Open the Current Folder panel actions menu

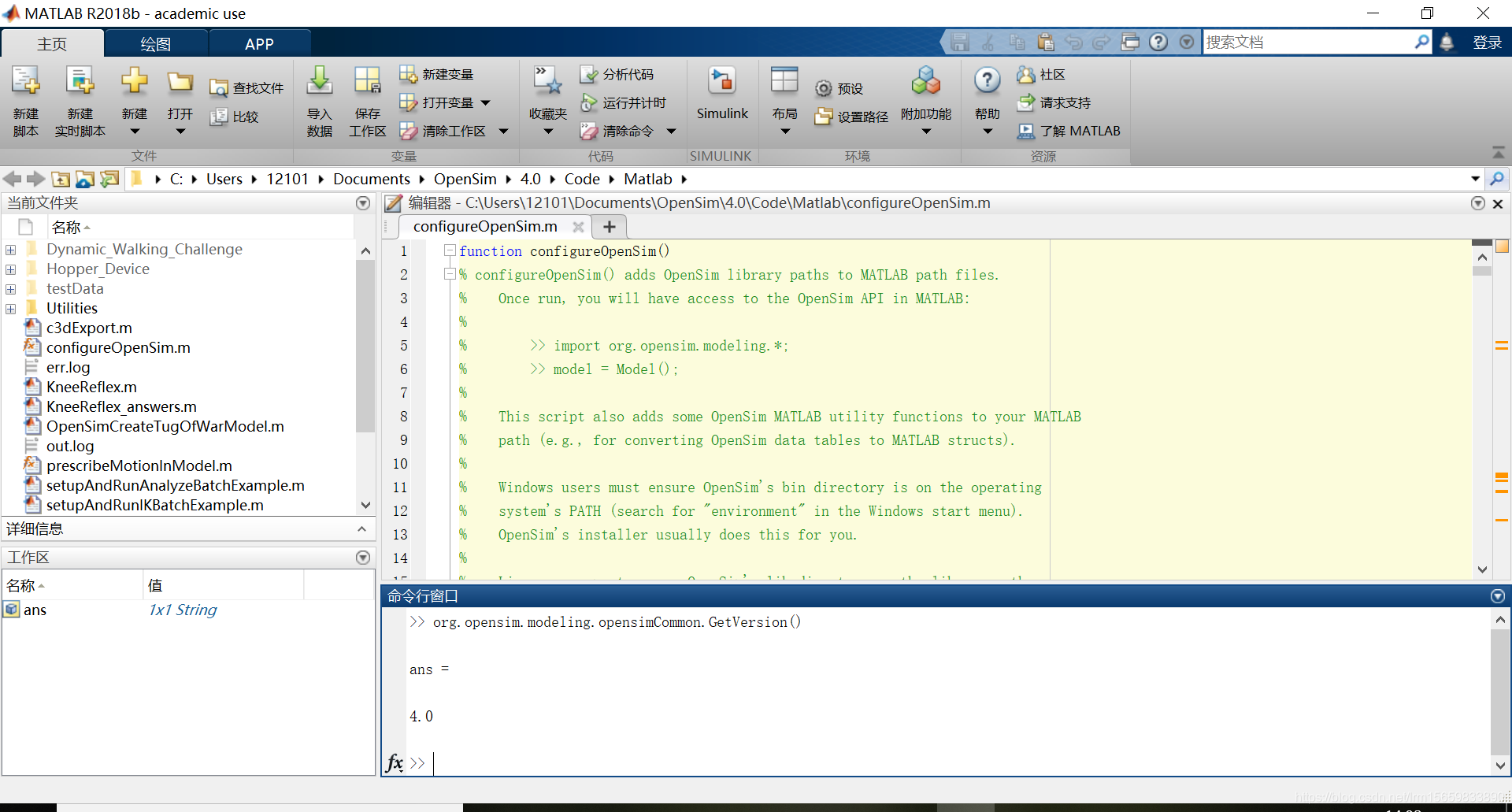[363, 203]
